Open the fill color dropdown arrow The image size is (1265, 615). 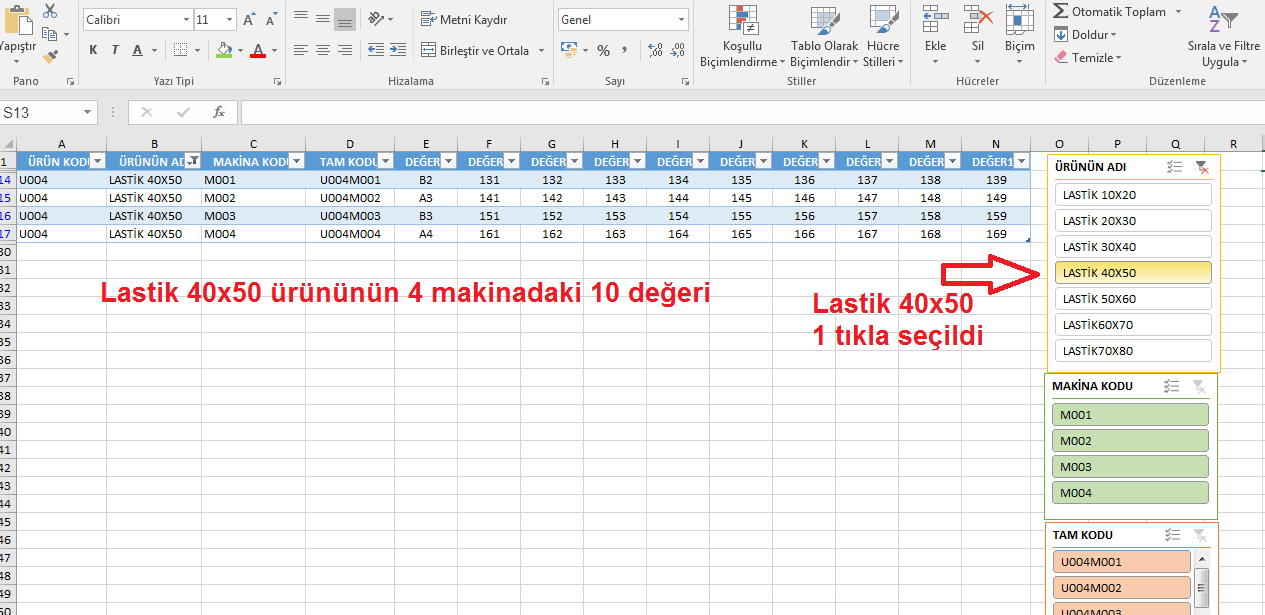(x=241, y=50)
